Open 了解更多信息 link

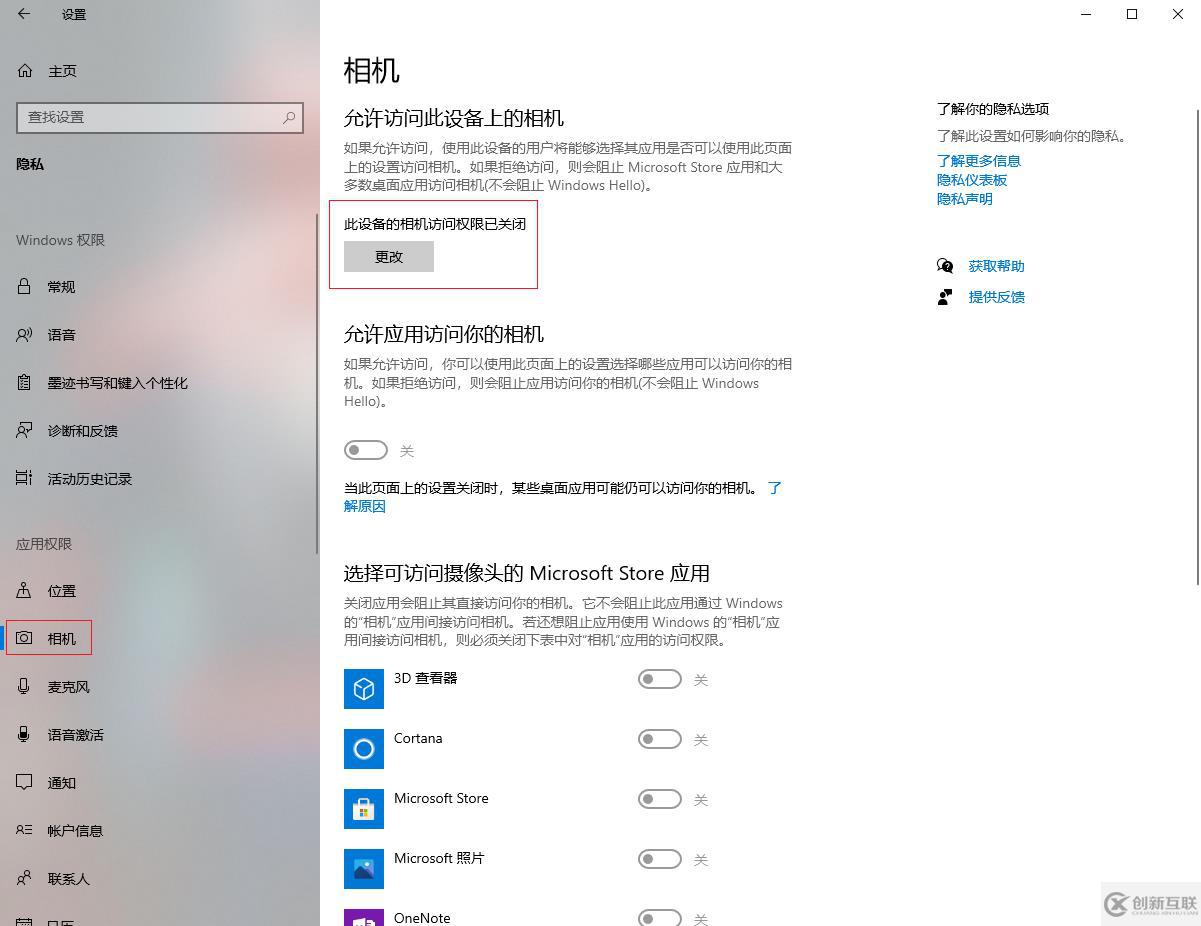979,161
